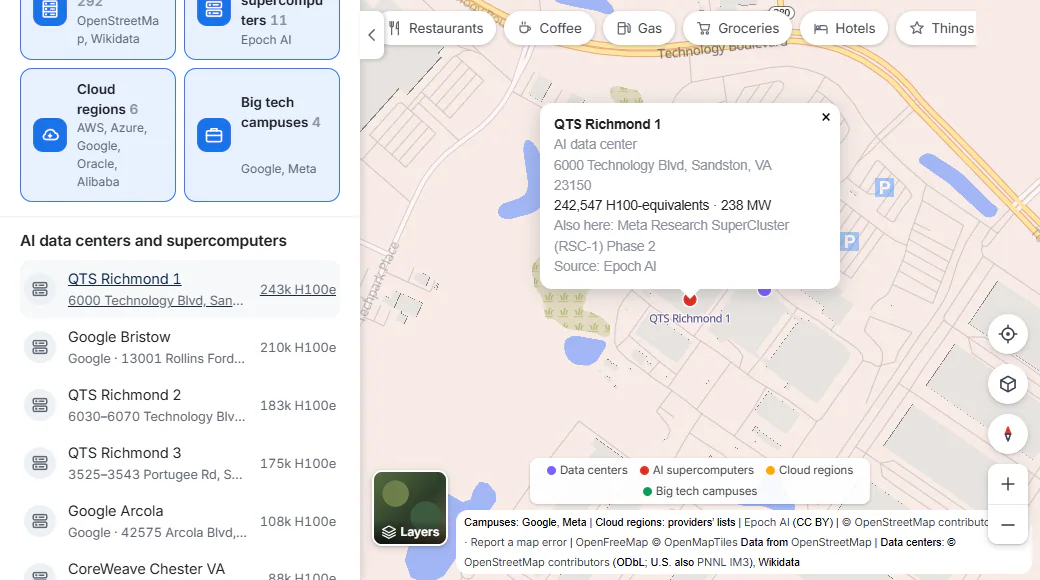Click the cloud icon on Cloud regions card
Screen dimensions: 1040x580
[x=50, y=135]
